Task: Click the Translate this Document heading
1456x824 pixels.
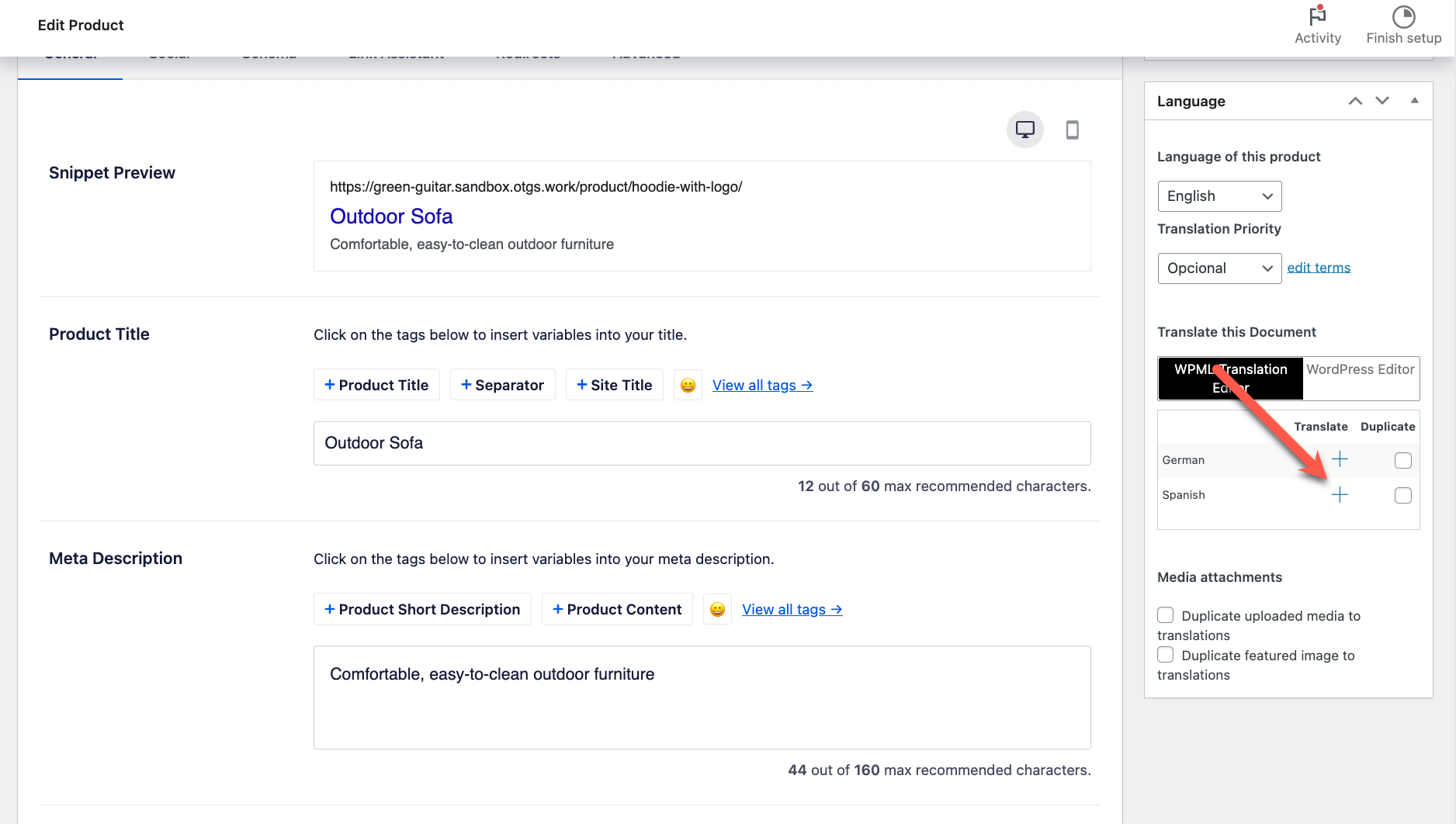Action: (x=1236, y=332)
